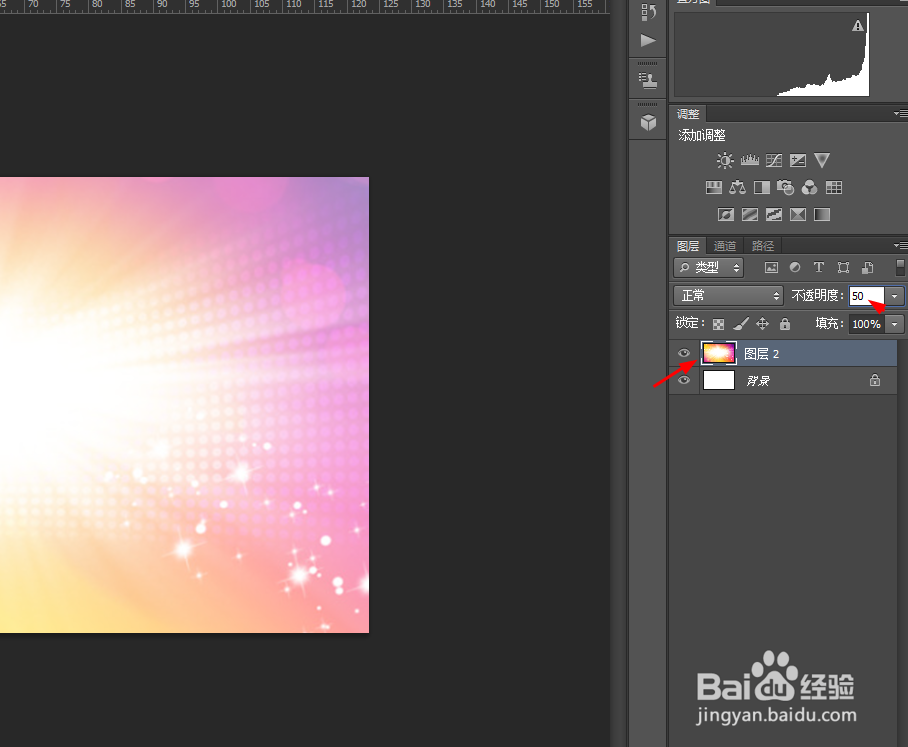Open the Actions panel play icon

pos(648,40)
